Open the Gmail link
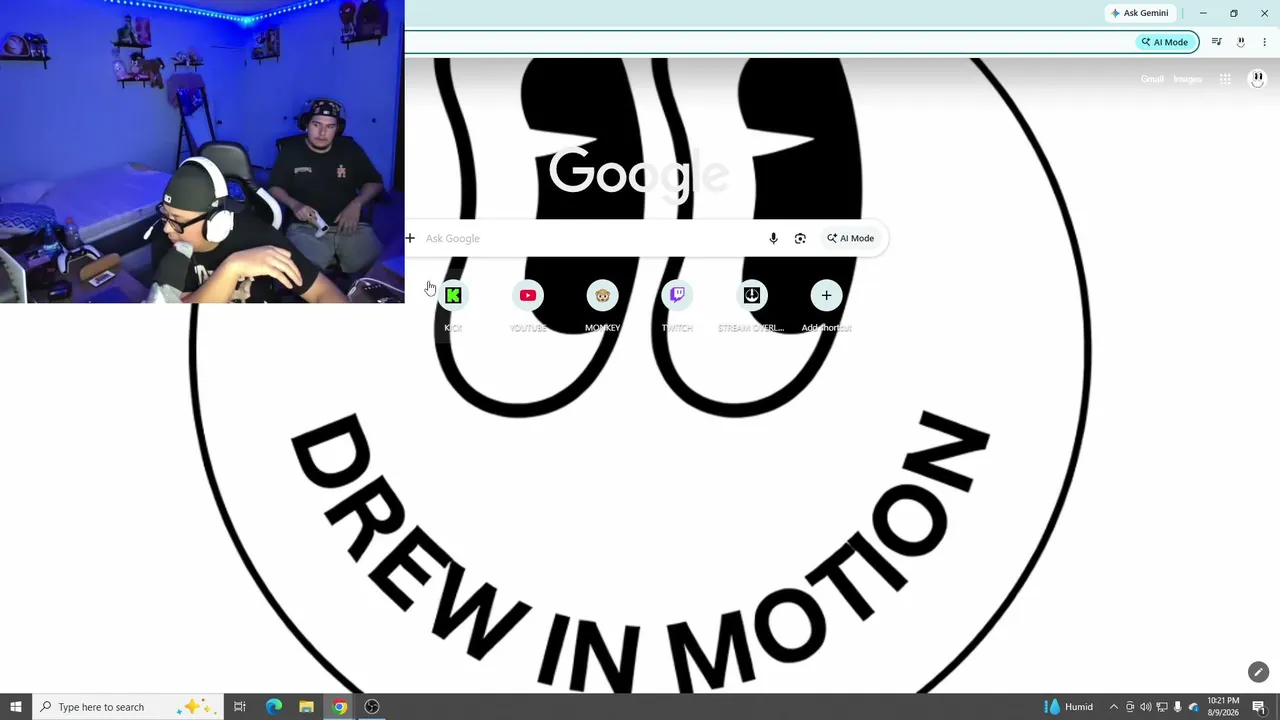Screen dimensions: 1280x720 (x=1152, y=79)
